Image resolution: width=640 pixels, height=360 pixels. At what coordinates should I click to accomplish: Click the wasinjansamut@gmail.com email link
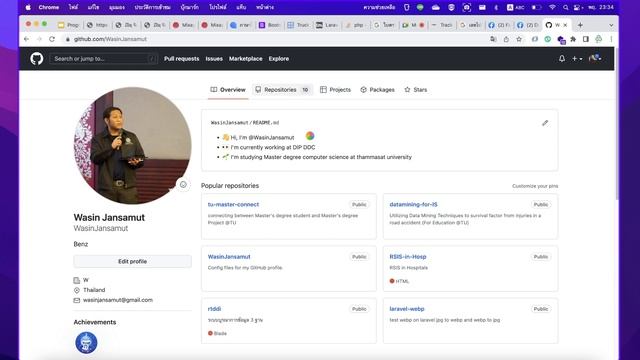point(118,300)
